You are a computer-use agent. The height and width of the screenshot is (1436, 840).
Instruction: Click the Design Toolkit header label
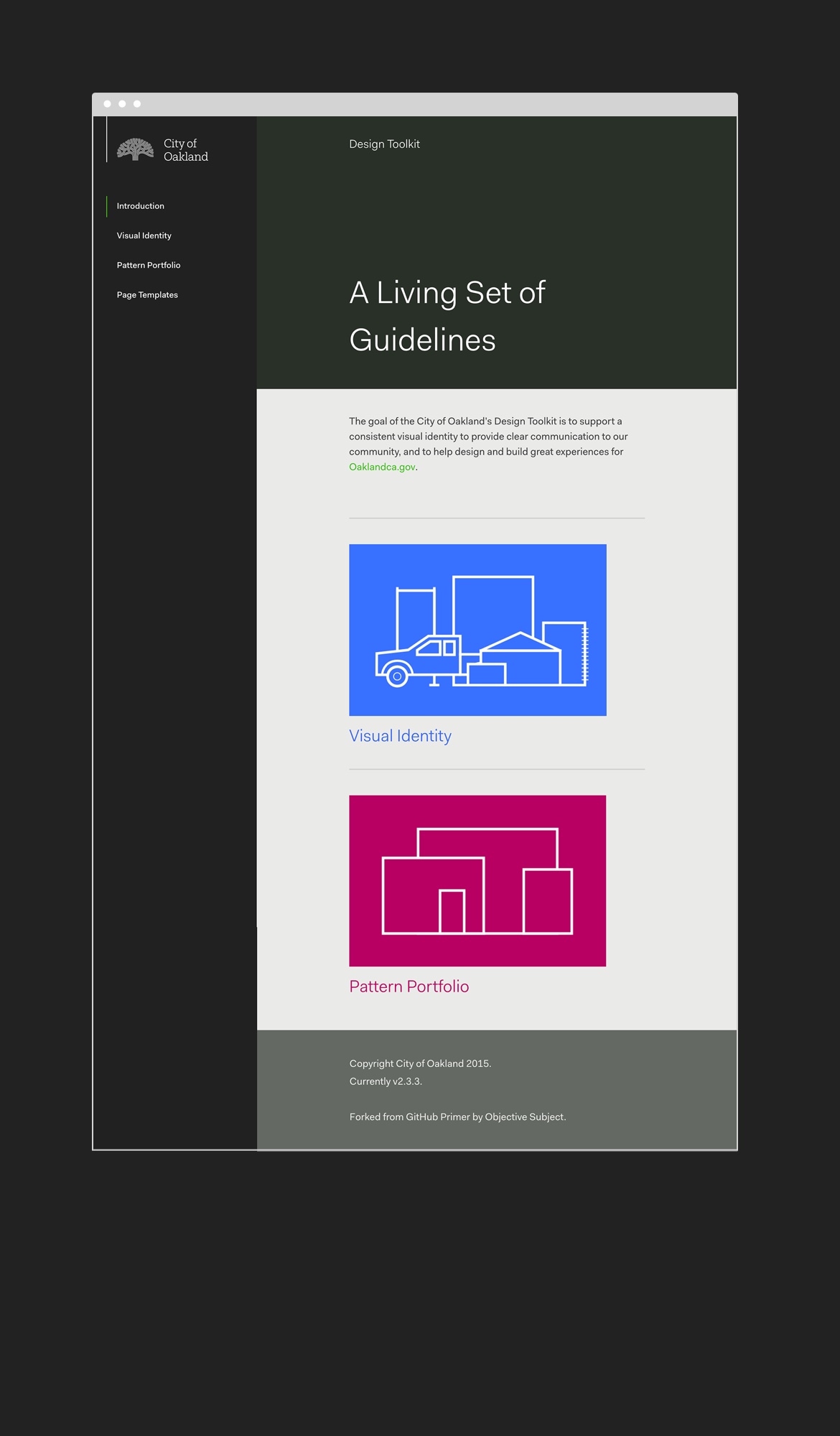pos(384,144)
